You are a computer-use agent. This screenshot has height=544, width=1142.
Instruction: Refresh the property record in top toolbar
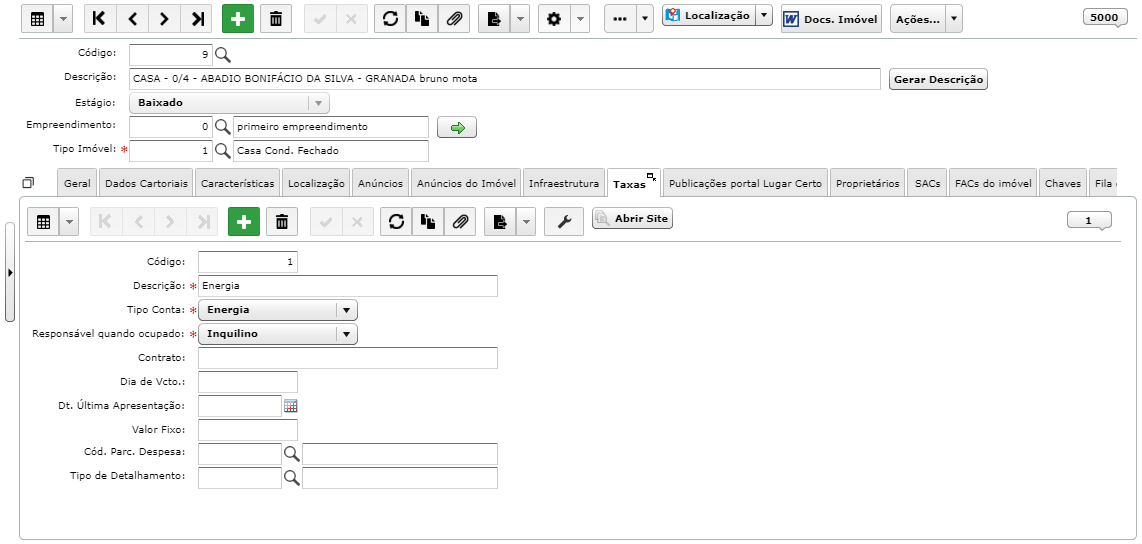click(390, 20)
